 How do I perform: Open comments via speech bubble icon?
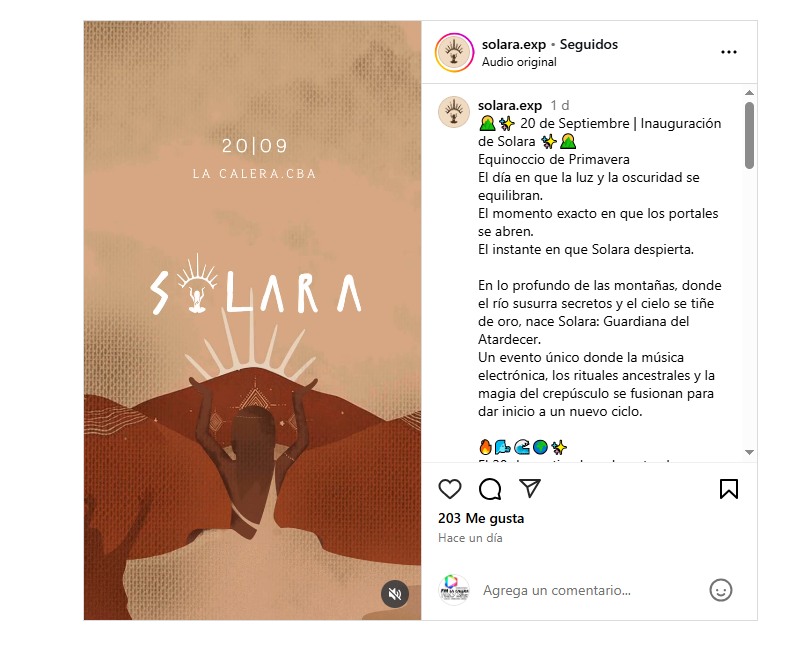490,489
